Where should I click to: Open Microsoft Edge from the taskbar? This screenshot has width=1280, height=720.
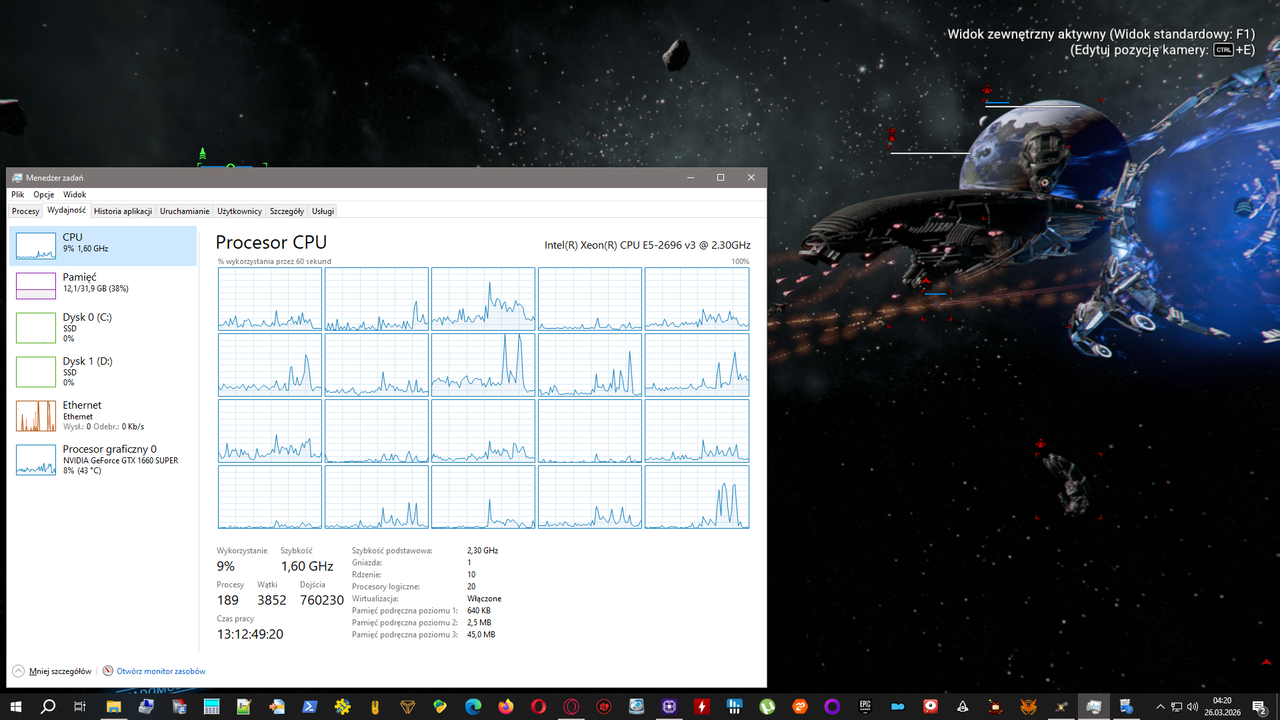tap(473, 706)
